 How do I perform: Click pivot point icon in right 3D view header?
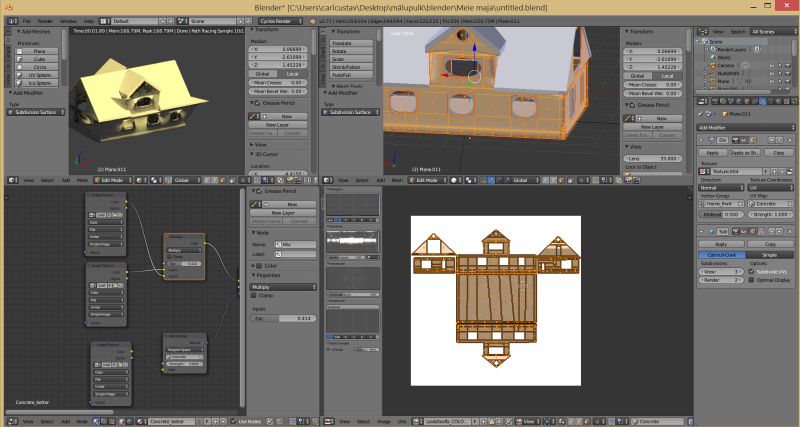tap(470, 180)
